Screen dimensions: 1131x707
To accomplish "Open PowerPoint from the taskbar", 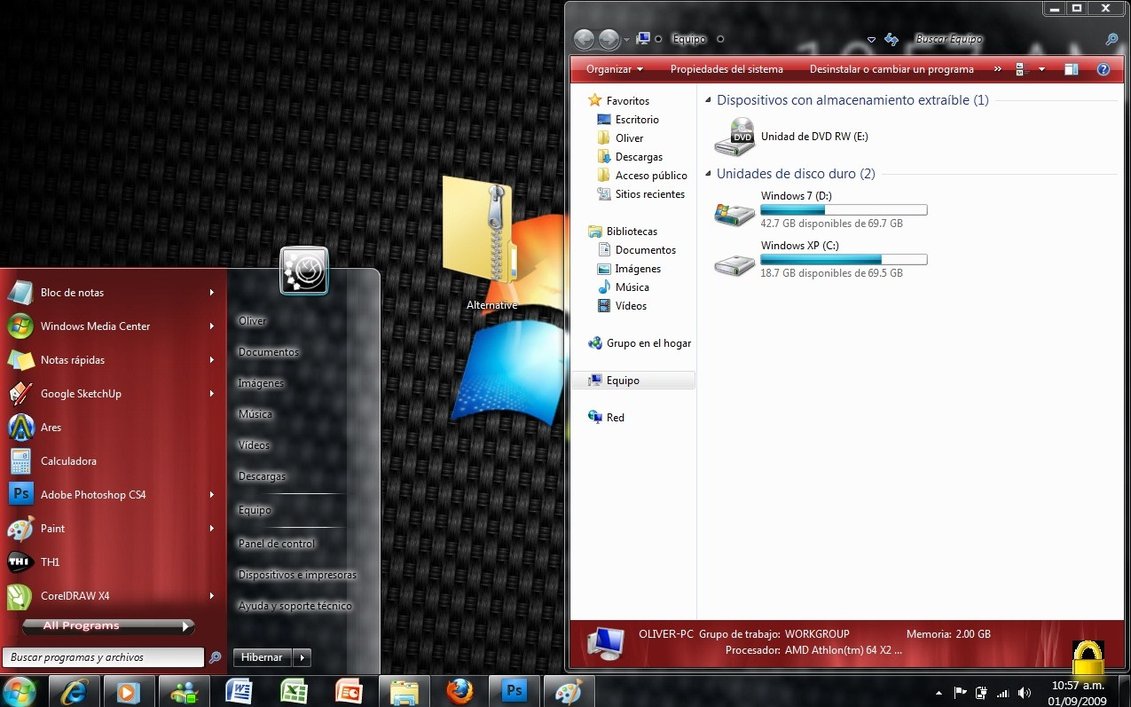I will pos(349,692).
